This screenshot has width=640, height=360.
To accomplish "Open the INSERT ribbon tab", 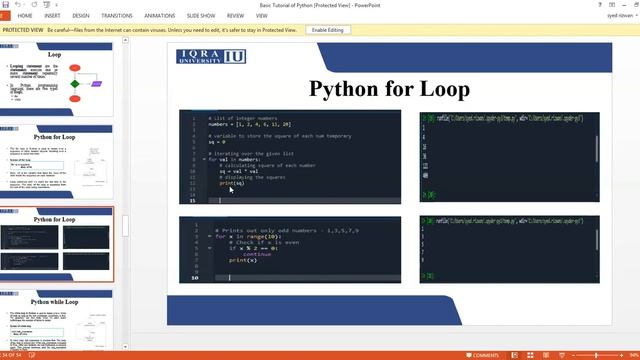I will pos(52,16).
